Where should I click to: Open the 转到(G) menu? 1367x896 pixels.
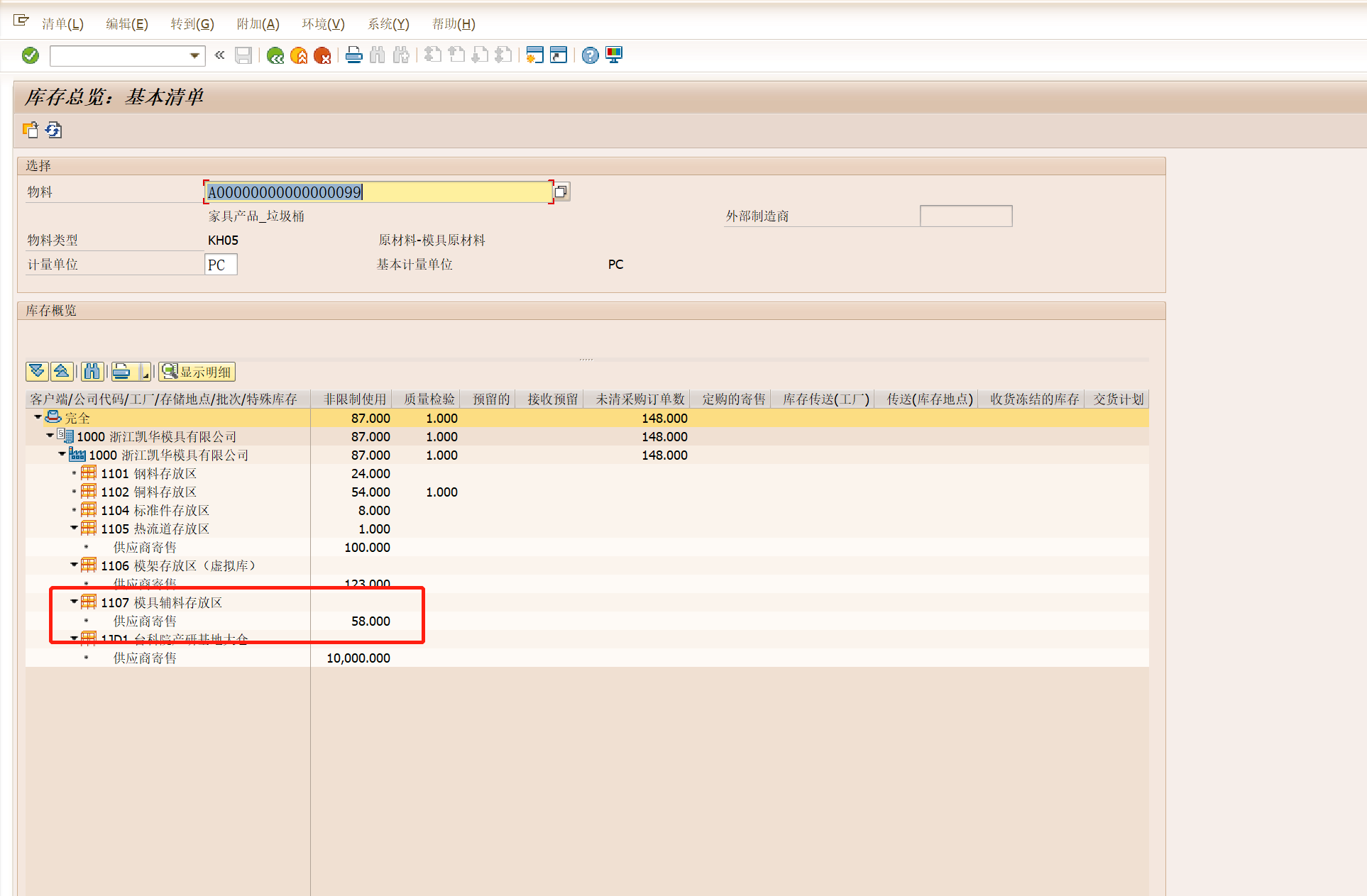192,24
